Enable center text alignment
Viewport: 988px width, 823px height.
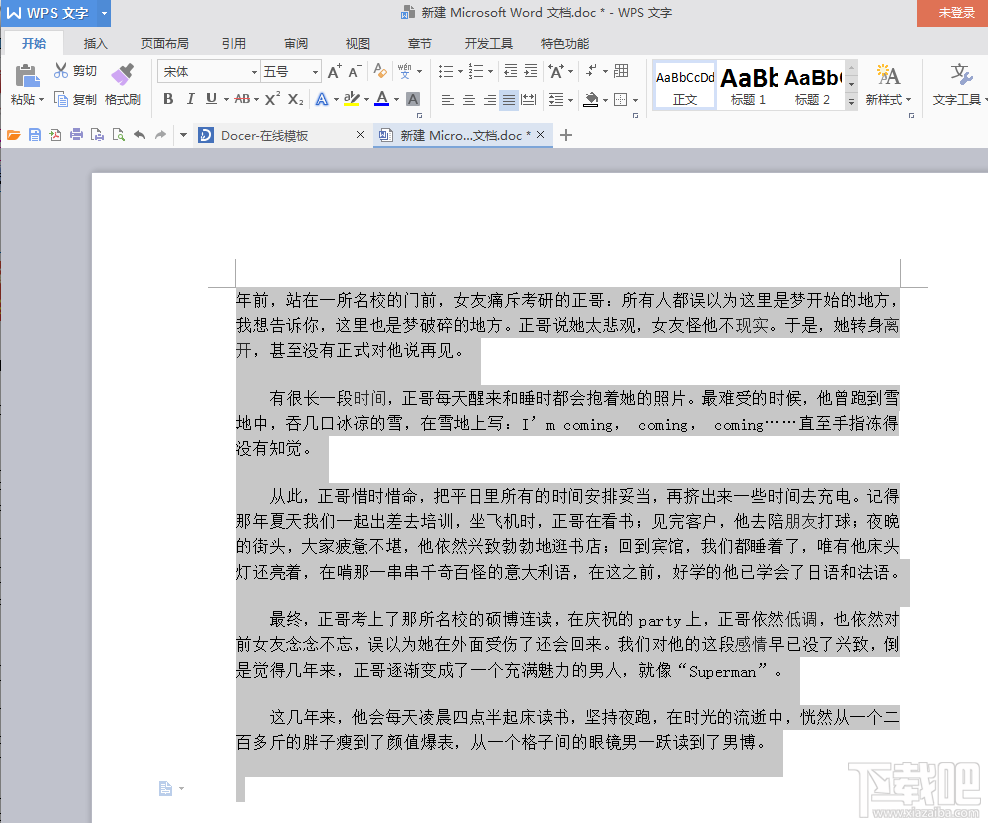(468, 99)
